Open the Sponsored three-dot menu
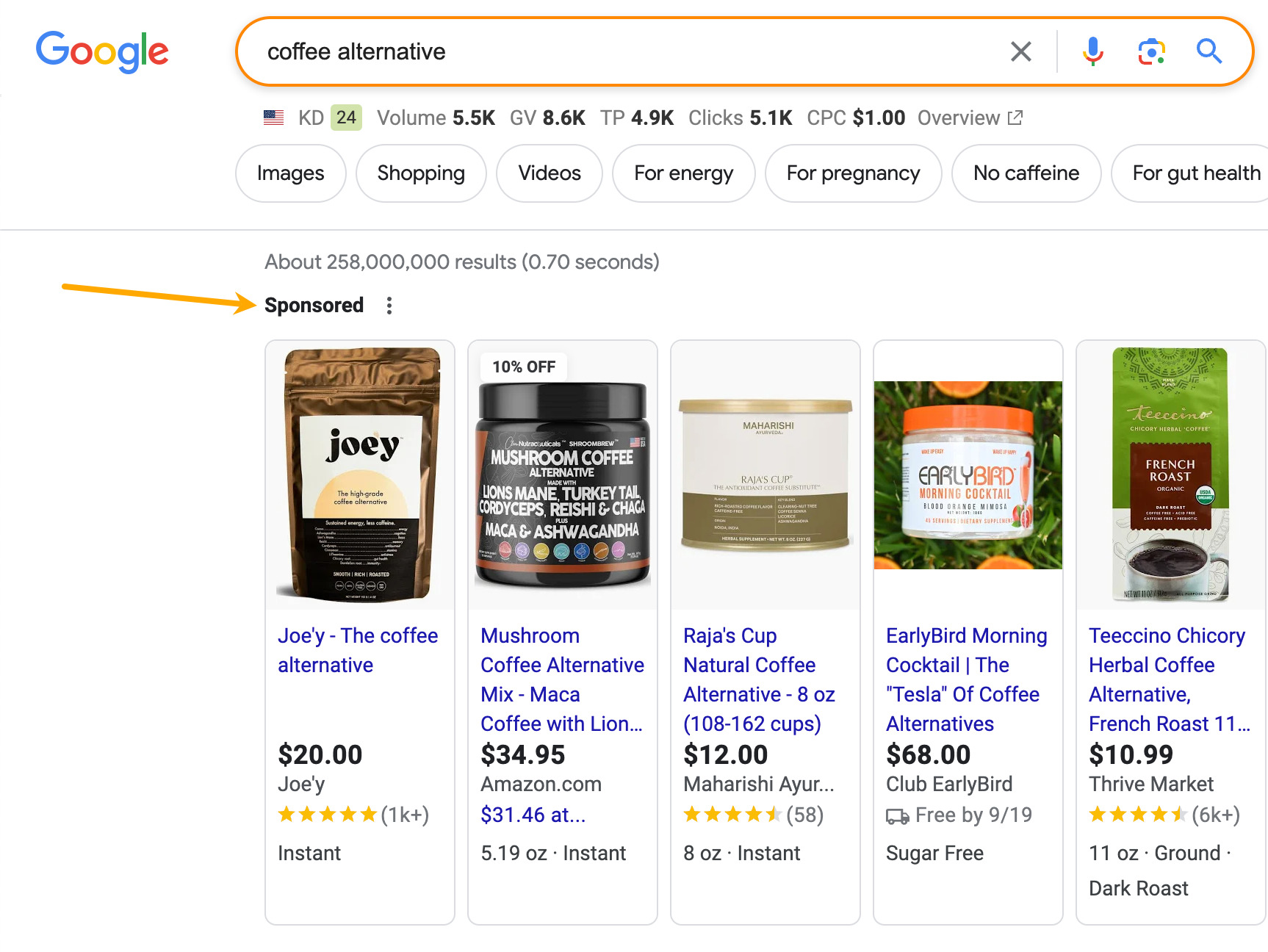The image size is (1268, 952). coord(389,305)
